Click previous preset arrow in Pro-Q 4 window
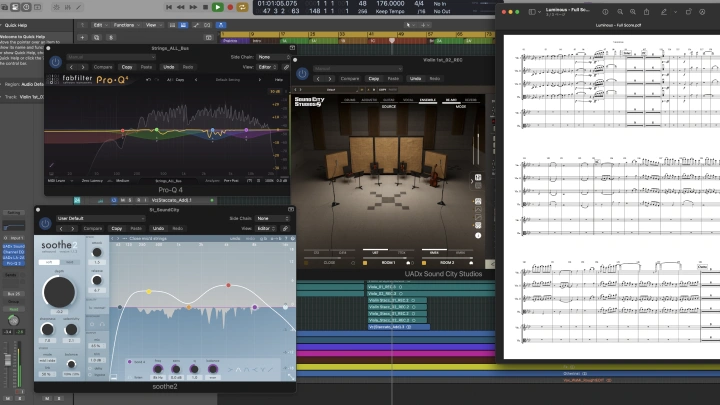Image resolution: width=720 pixels, height=405 pixels. coord(71,67)
